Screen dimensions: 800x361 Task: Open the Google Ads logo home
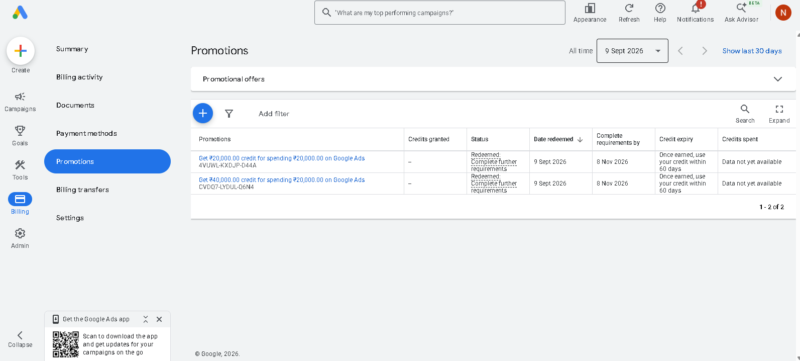pos(20,12)
